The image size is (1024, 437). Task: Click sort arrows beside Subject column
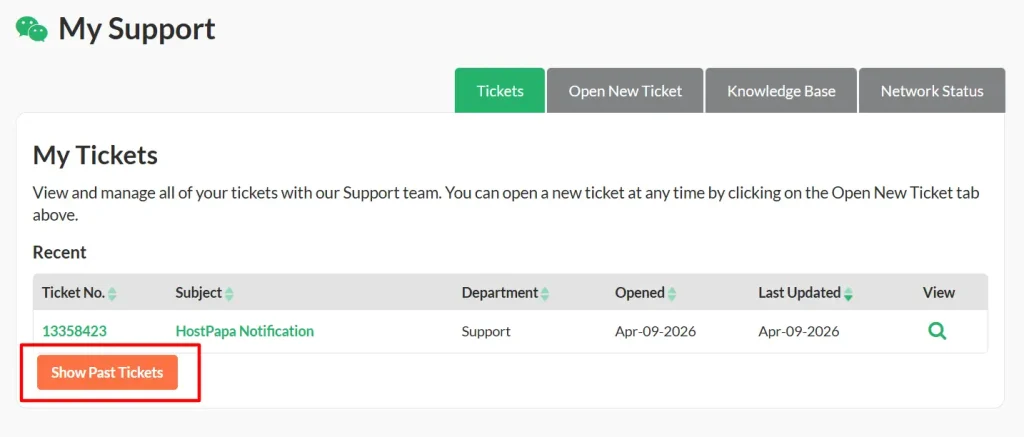[x=229, y=294]
